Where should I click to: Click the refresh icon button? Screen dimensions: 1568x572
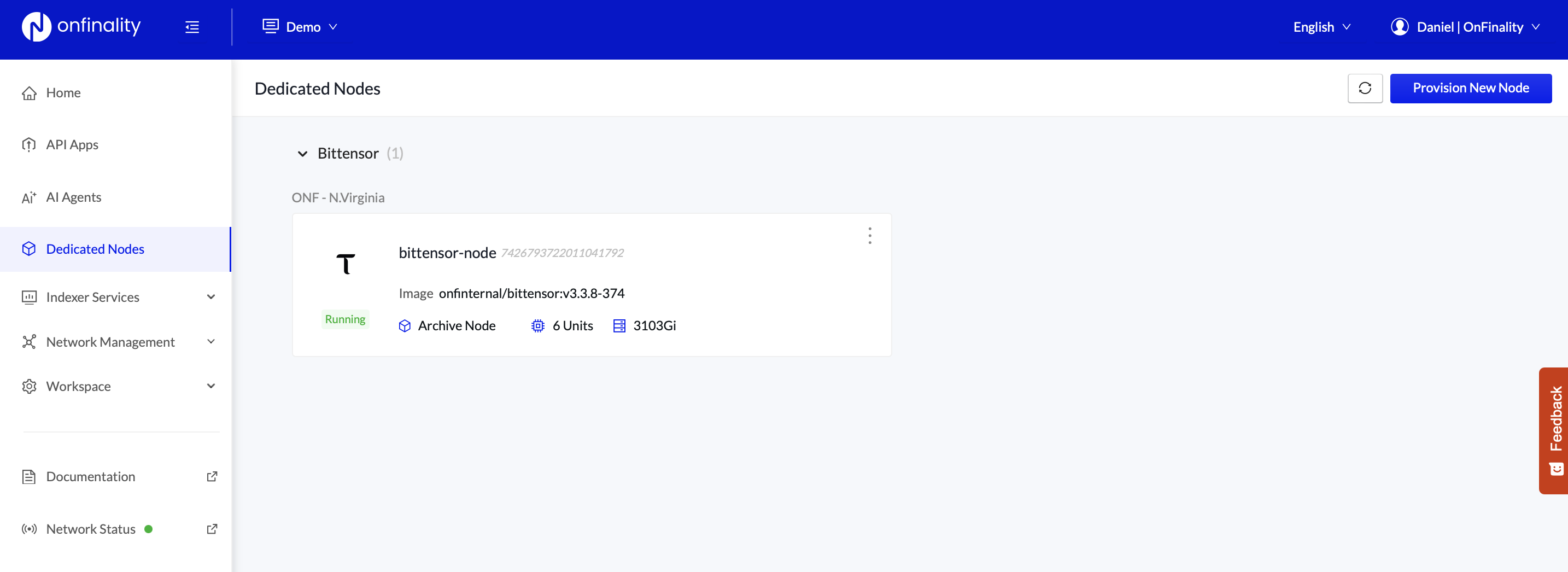(x=1365, y=88)
